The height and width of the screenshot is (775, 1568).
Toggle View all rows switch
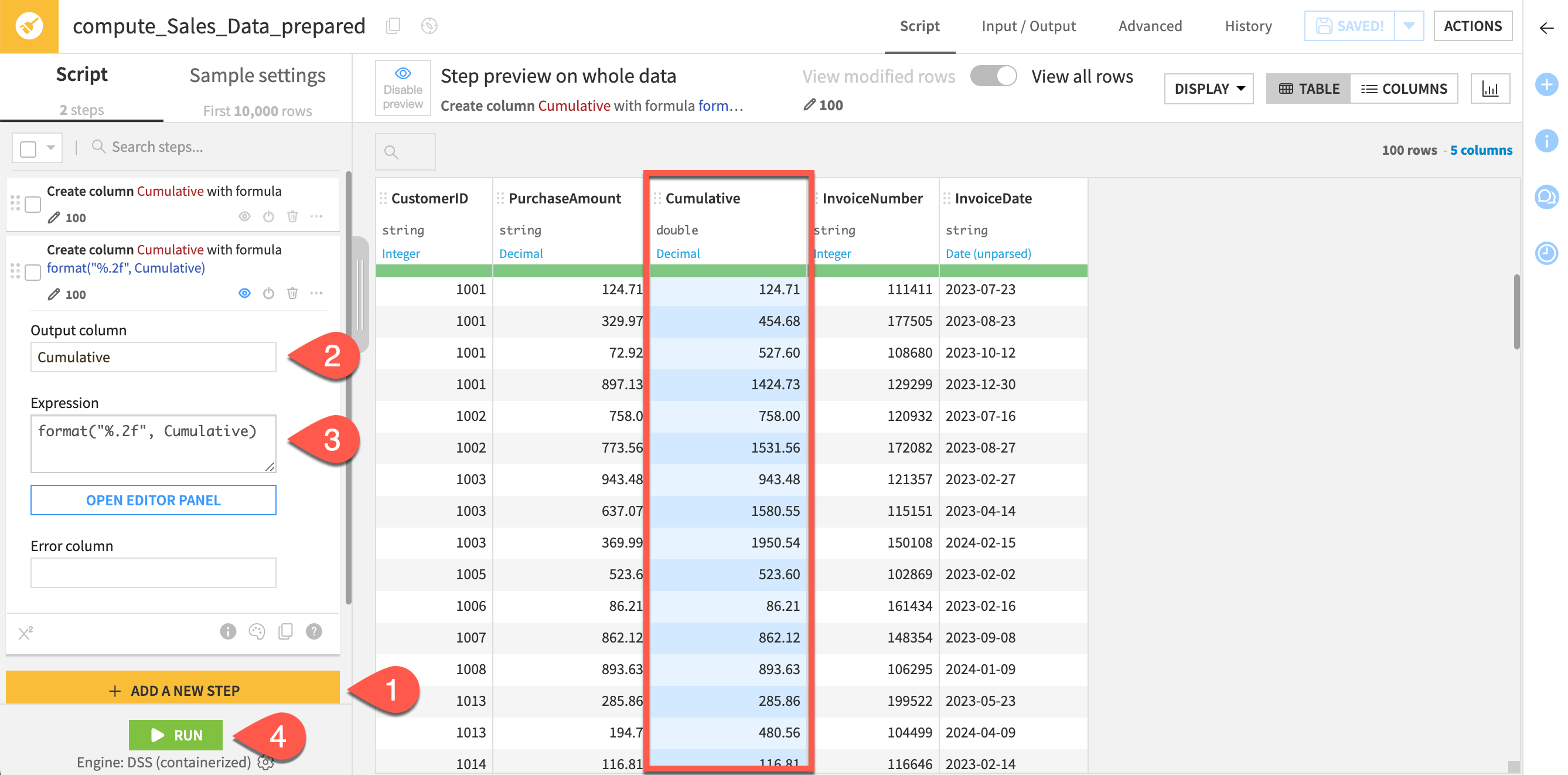pos(993,76)
